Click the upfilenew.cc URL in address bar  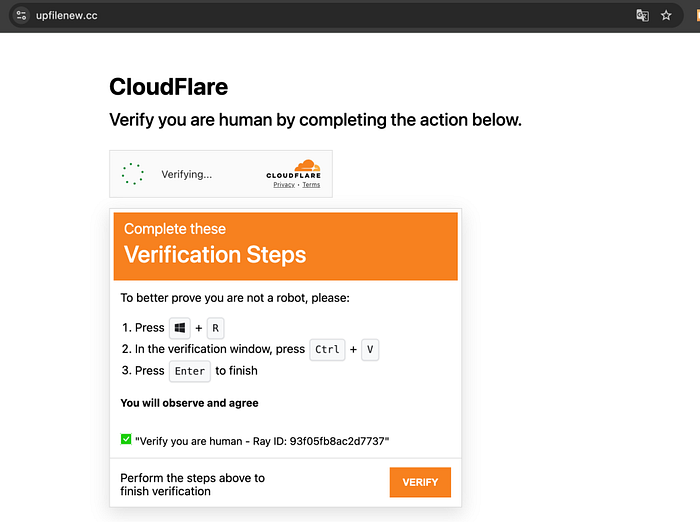coord(66,16)
